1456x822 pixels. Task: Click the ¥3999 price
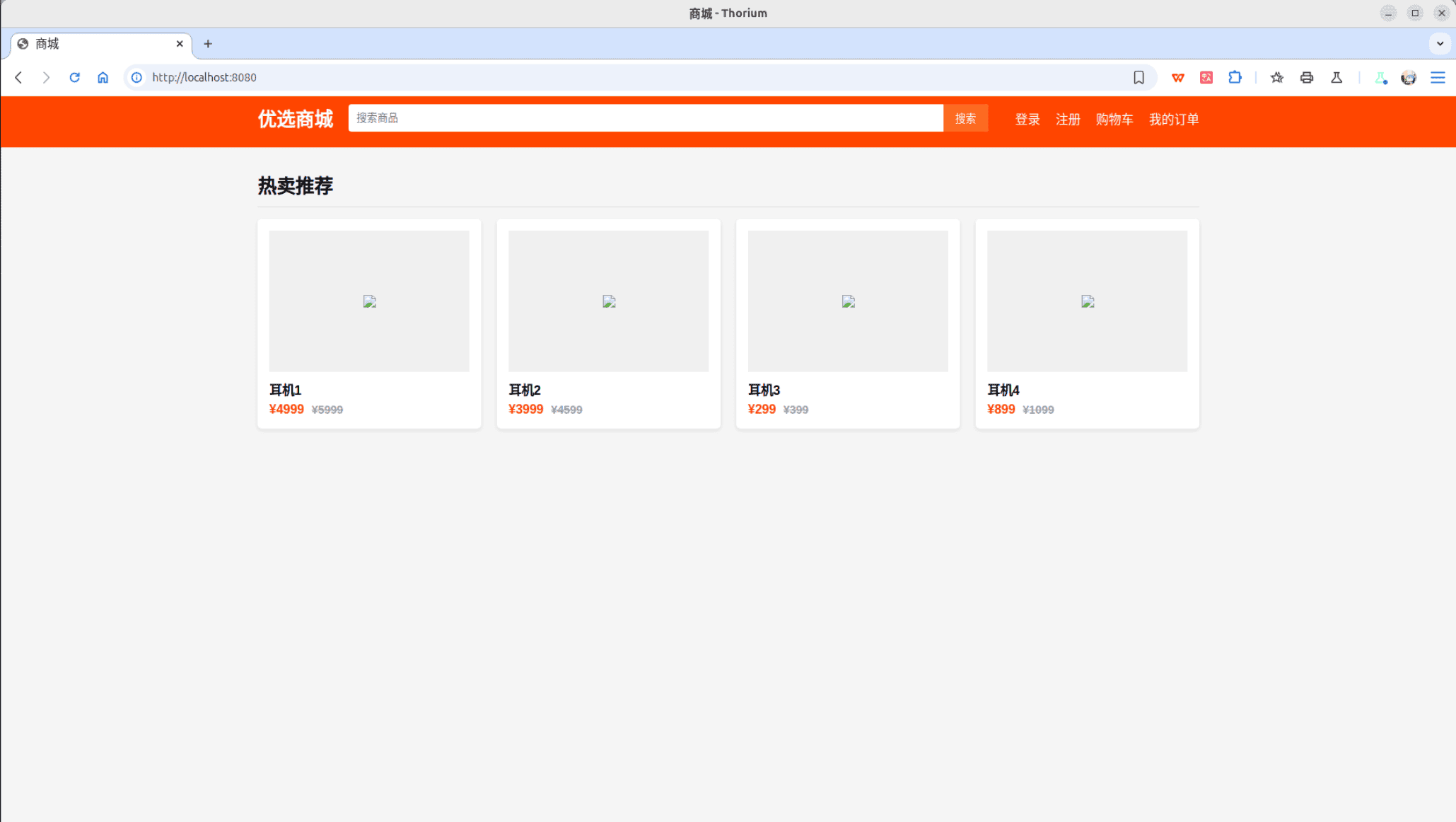coord(526,410)
